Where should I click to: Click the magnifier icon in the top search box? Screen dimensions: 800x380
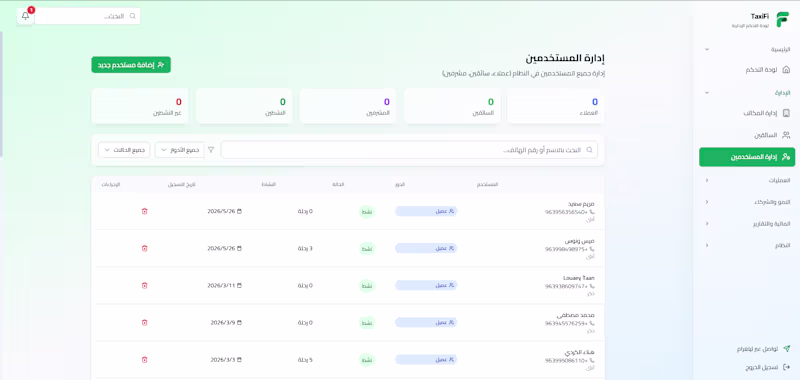pos(133,16)
